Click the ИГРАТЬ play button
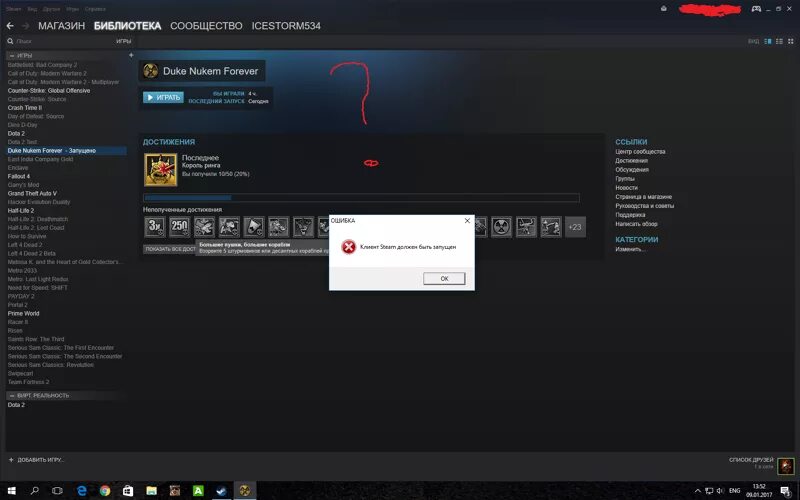Screen dimensions: 800x500 pos(163,97)
